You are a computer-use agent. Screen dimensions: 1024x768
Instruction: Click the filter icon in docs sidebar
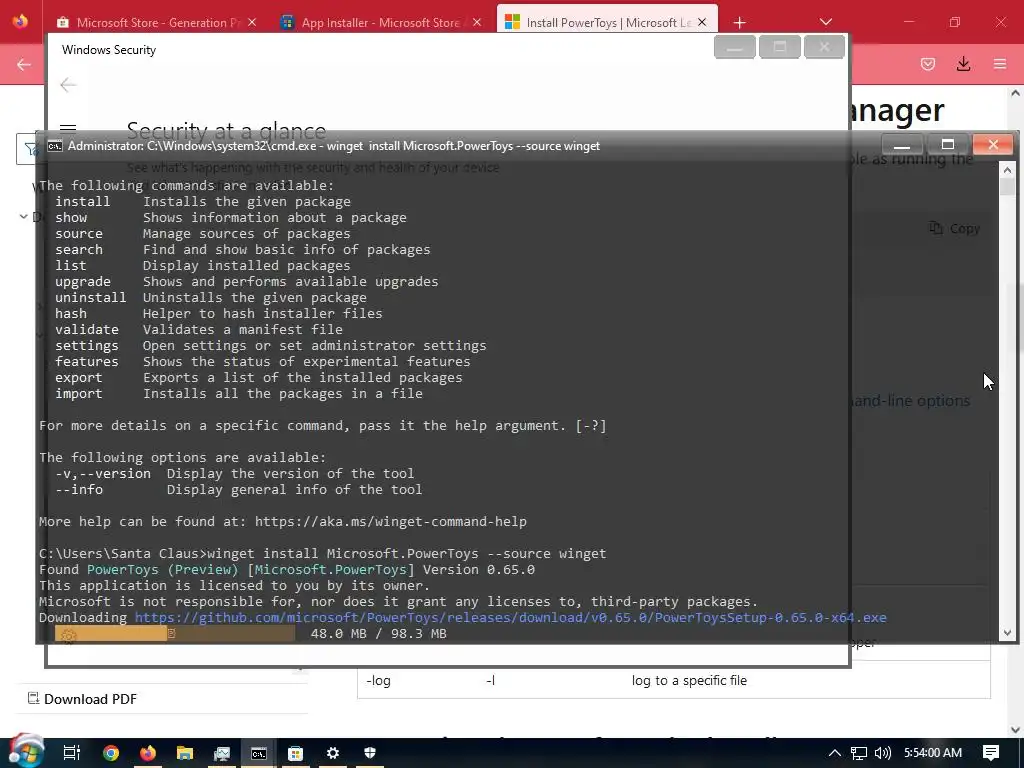click(30, 150)
